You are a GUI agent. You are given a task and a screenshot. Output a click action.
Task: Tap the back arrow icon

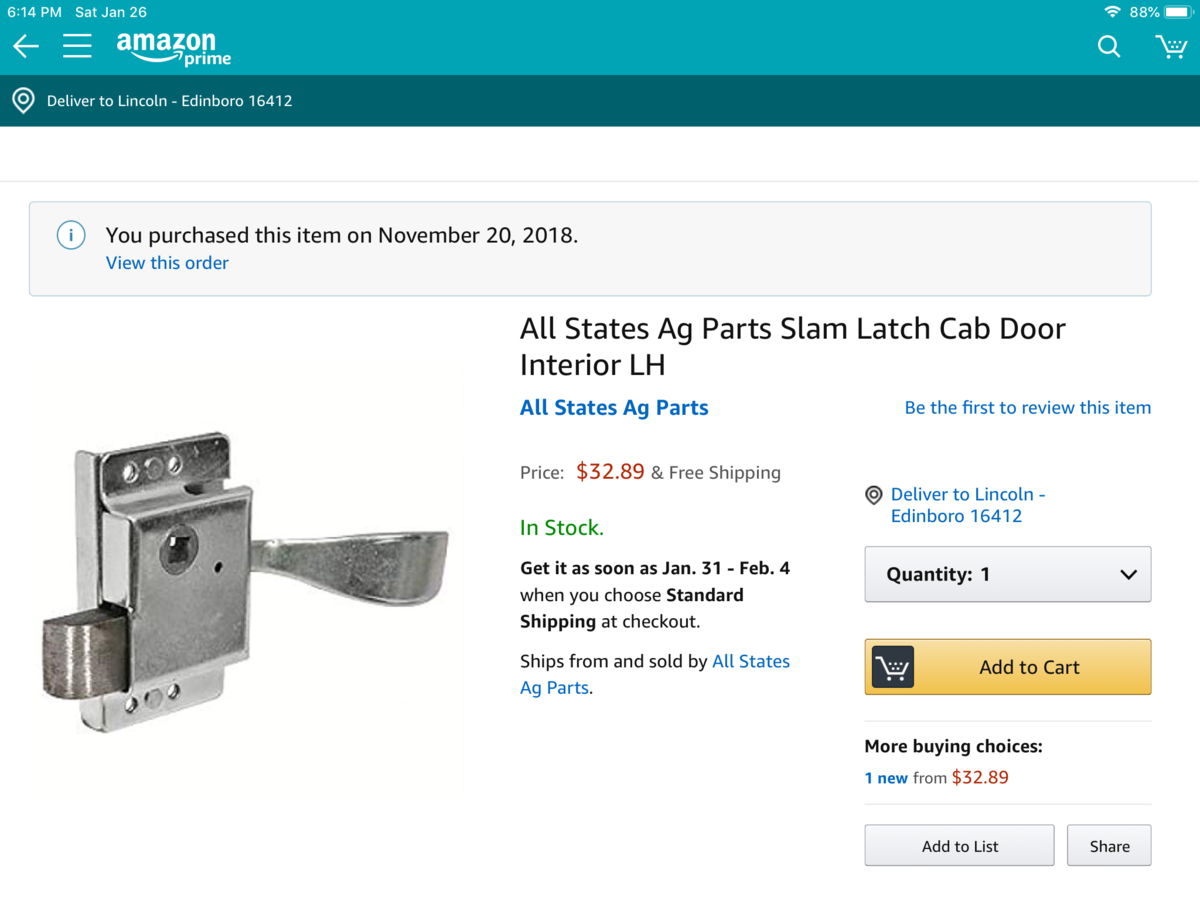26,46
